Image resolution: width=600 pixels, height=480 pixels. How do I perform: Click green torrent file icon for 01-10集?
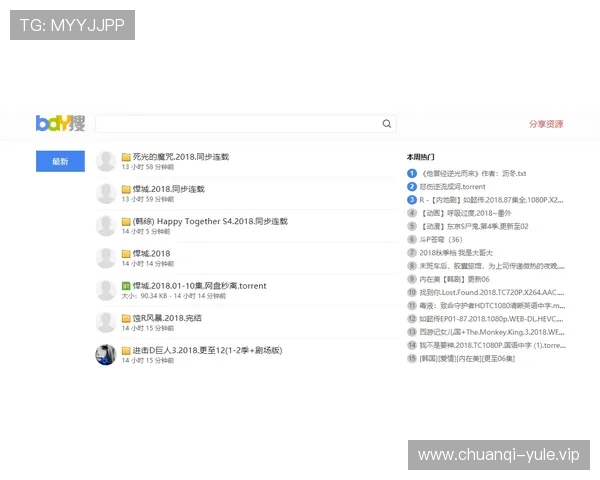click(x=126, y=286)
